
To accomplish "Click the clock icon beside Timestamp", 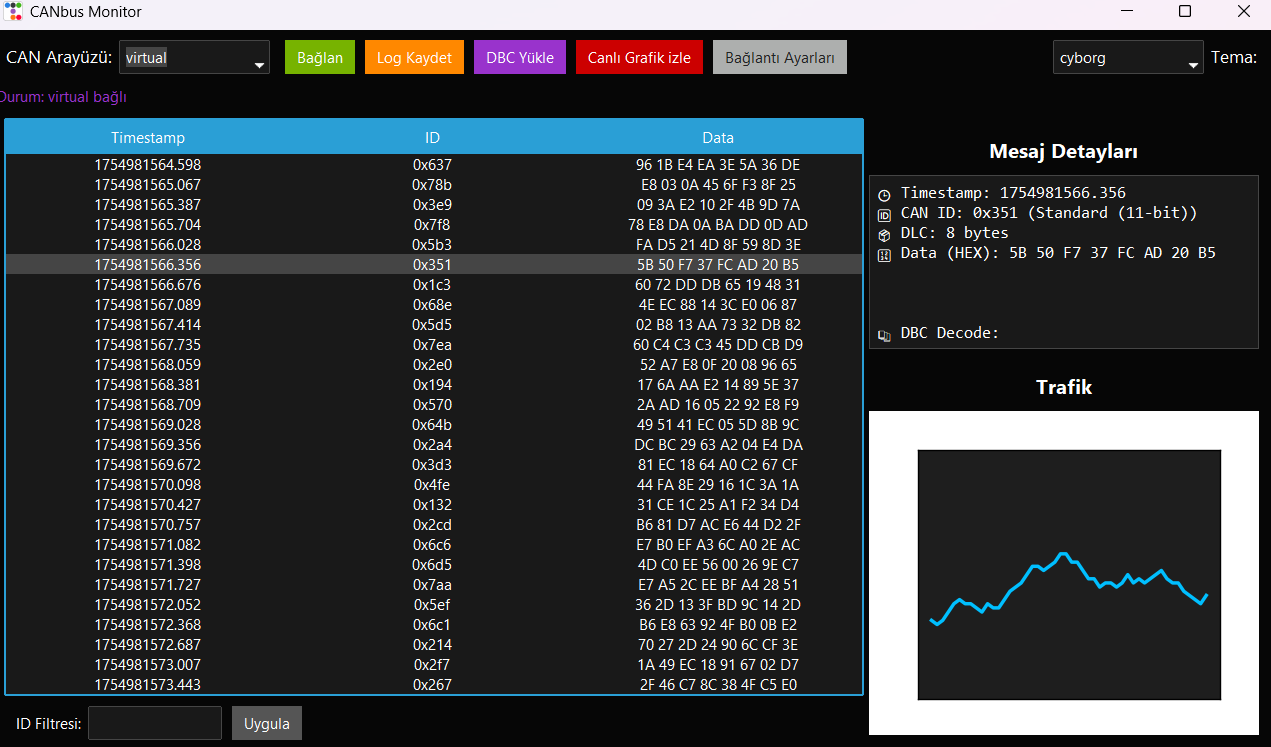I will [x=883, y=192].
